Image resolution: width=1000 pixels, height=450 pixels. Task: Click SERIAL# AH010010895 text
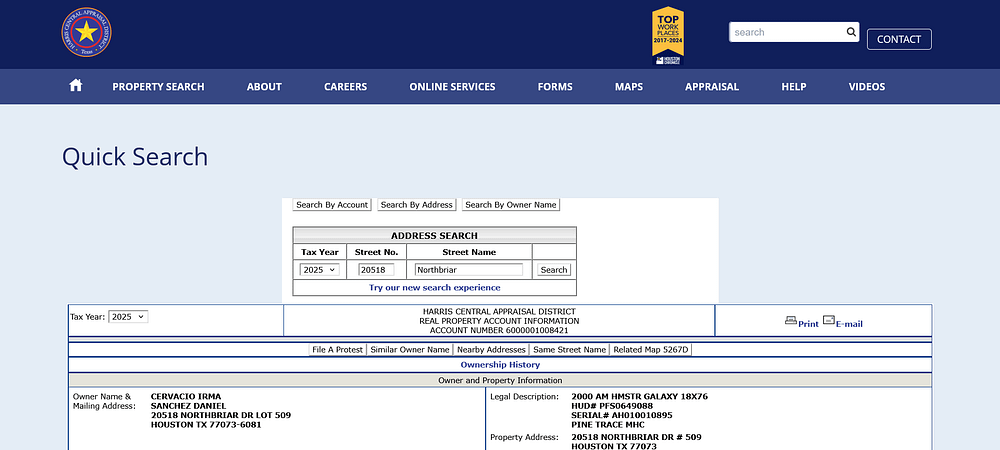[622, 415]
